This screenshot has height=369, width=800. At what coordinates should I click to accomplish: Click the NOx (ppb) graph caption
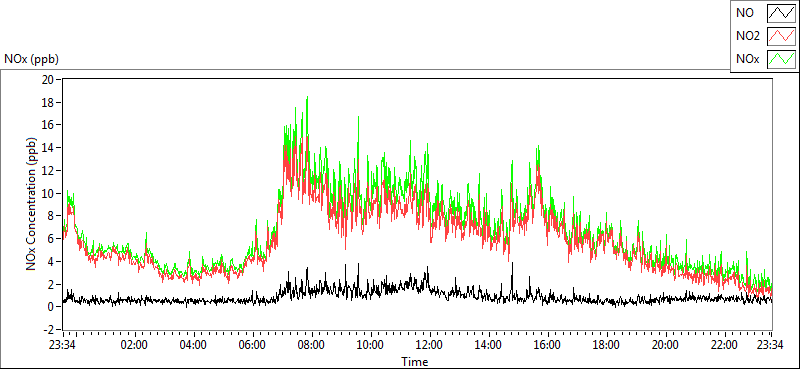[31, 59]
